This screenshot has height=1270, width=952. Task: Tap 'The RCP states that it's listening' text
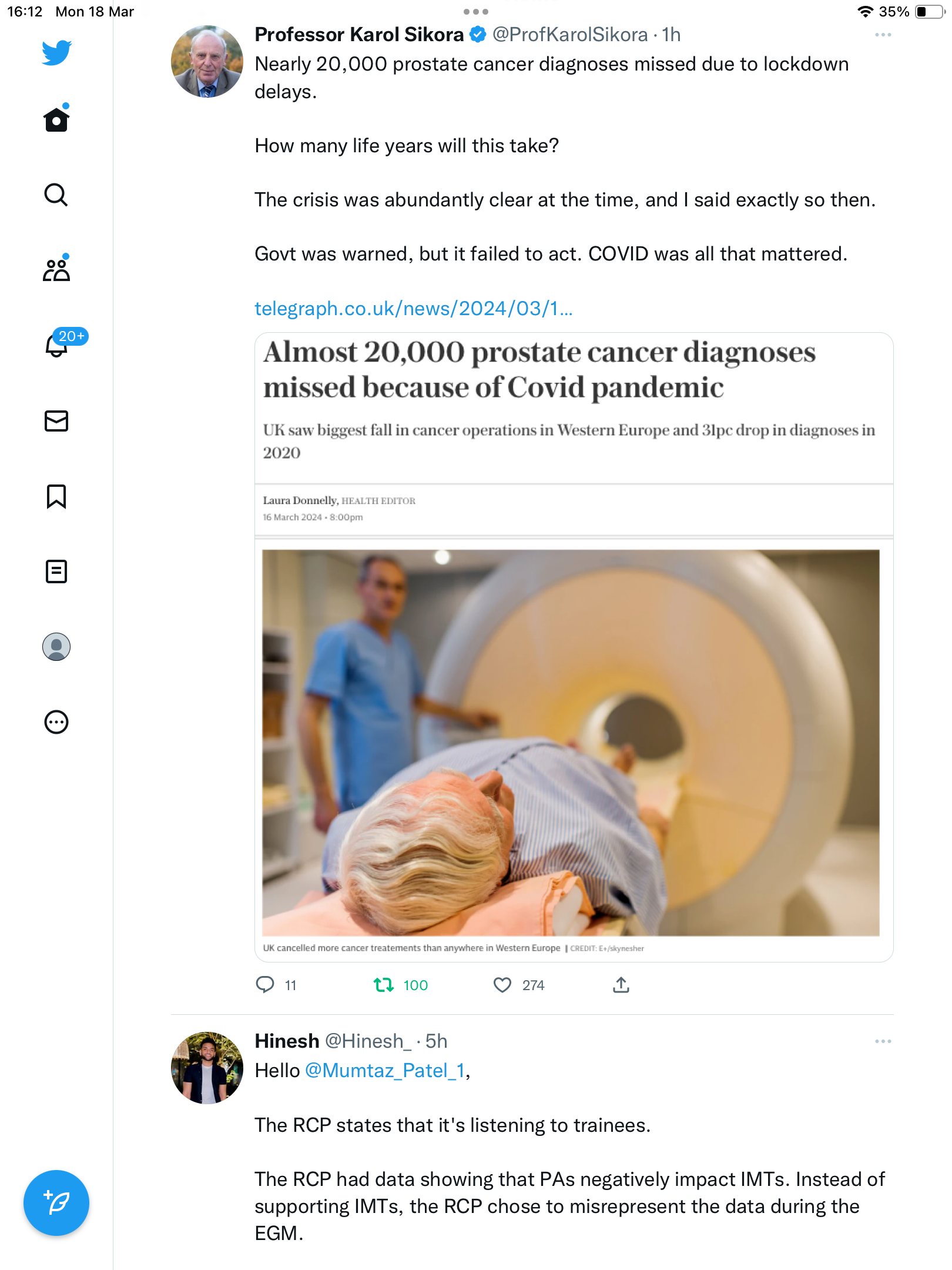(452, 1124)
